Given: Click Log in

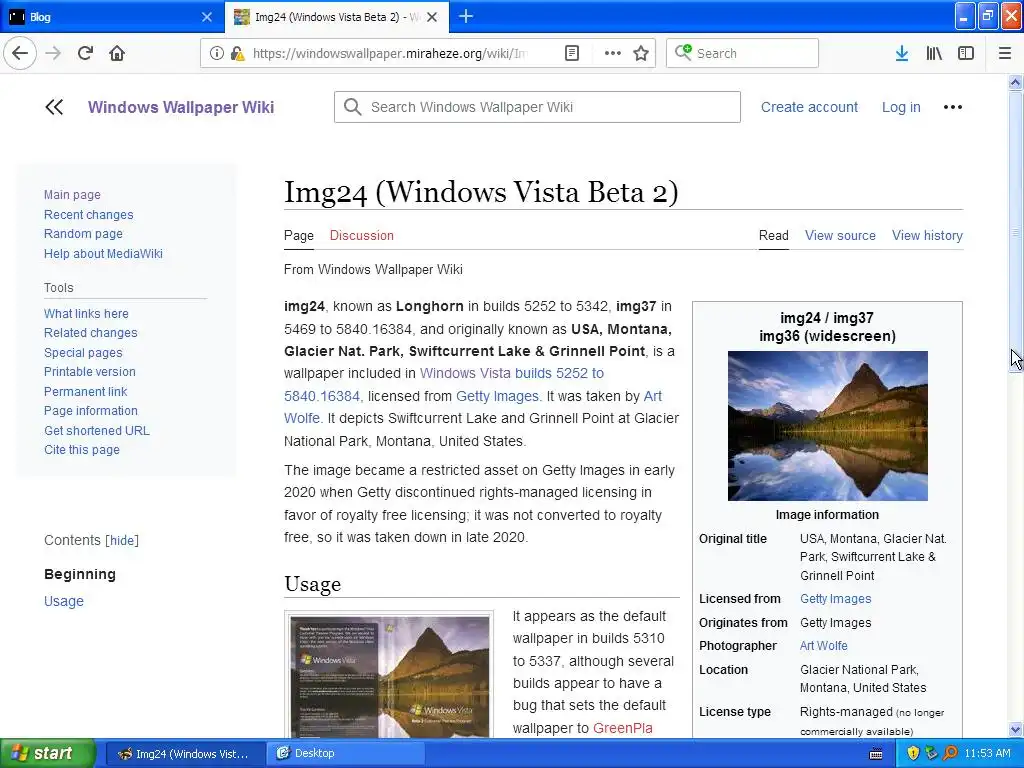Looking at the screenshot, I should pyautogui.click(x=901, y=107).
